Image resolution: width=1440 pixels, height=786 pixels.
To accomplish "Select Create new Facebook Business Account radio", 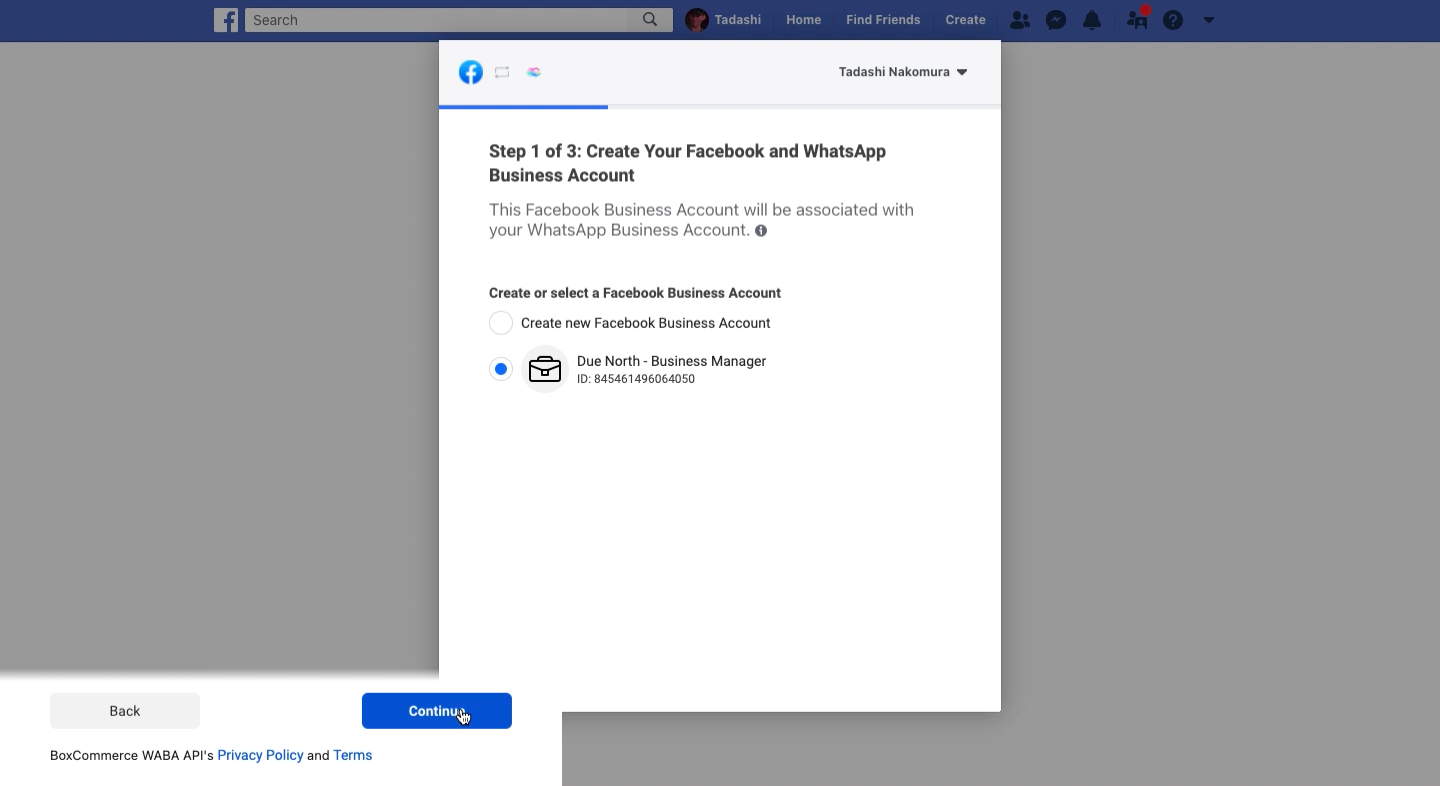I will (501, 323).
